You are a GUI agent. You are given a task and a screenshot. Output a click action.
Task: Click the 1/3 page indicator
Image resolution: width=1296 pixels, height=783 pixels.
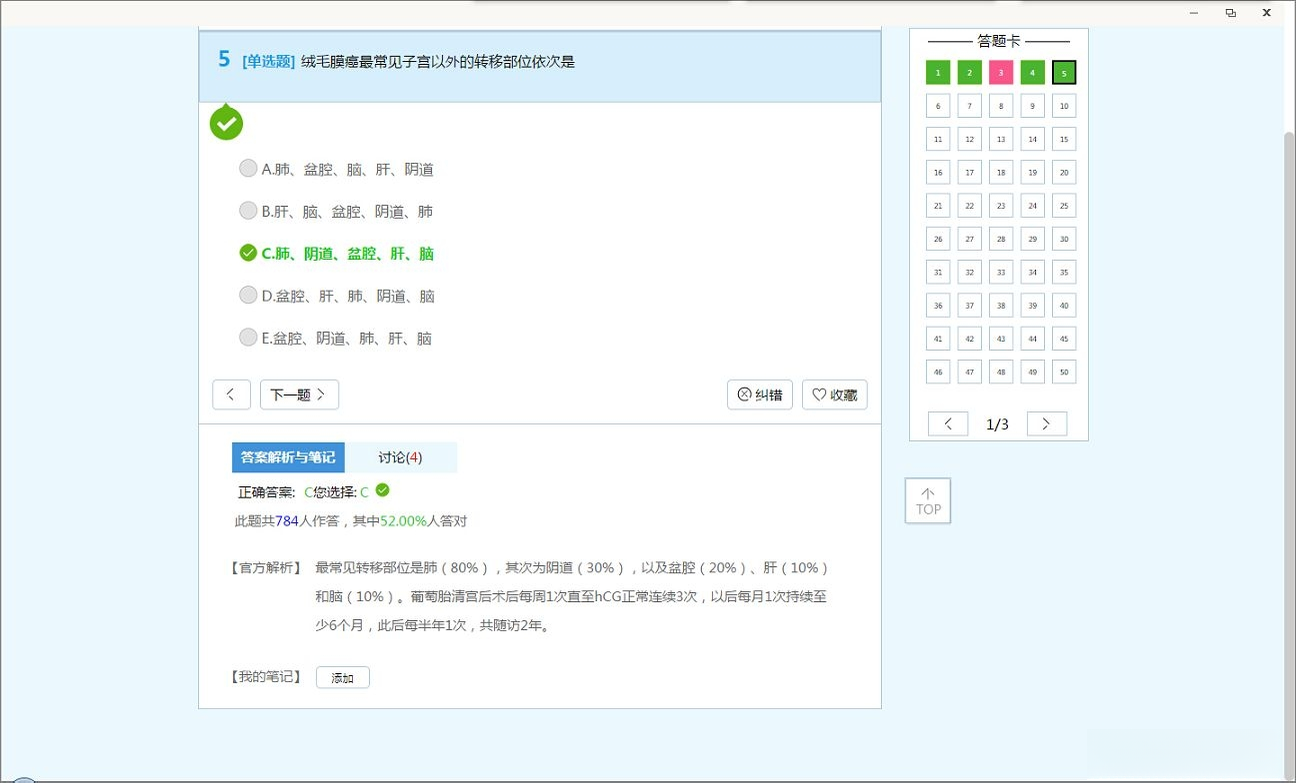[997, 424]
